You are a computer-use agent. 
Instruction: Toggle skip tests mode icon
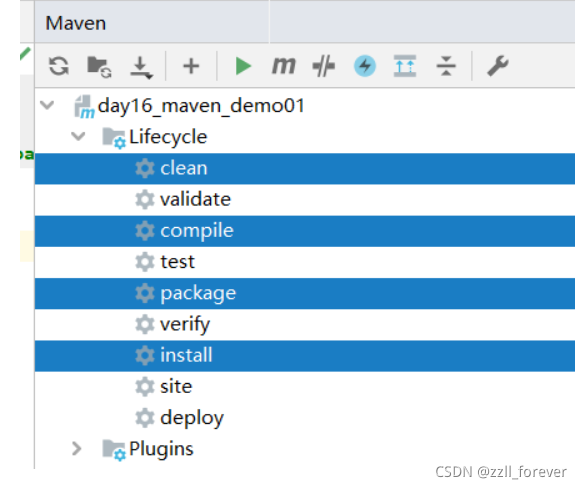(x=324, y=66)
